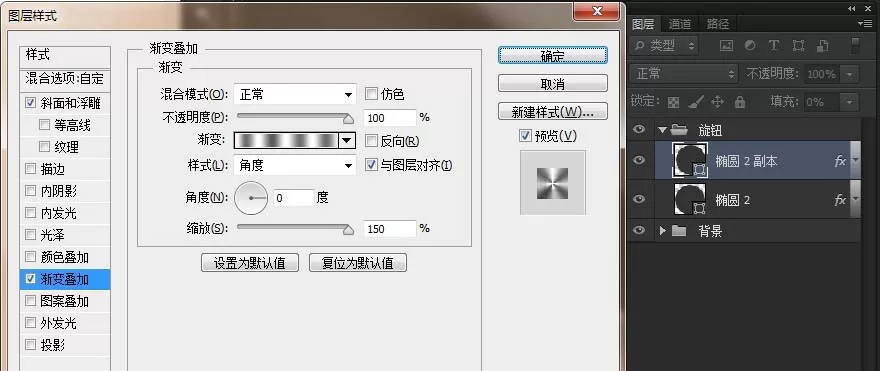Uncheck 斜面和浮雕 style checkbox

(30, 104)
